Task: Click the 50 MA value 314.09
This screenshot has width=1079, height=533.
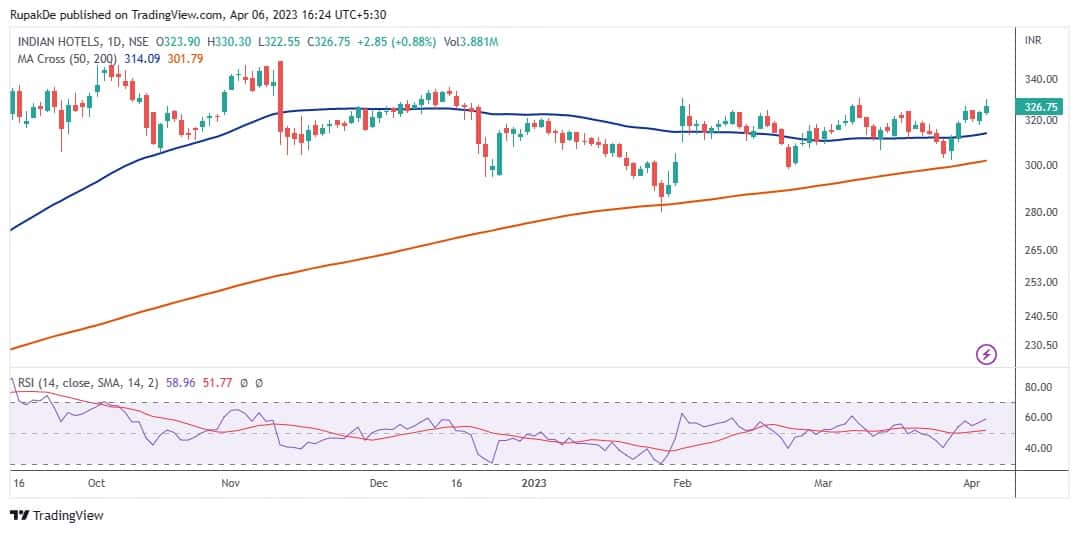Action: point(142,59)
